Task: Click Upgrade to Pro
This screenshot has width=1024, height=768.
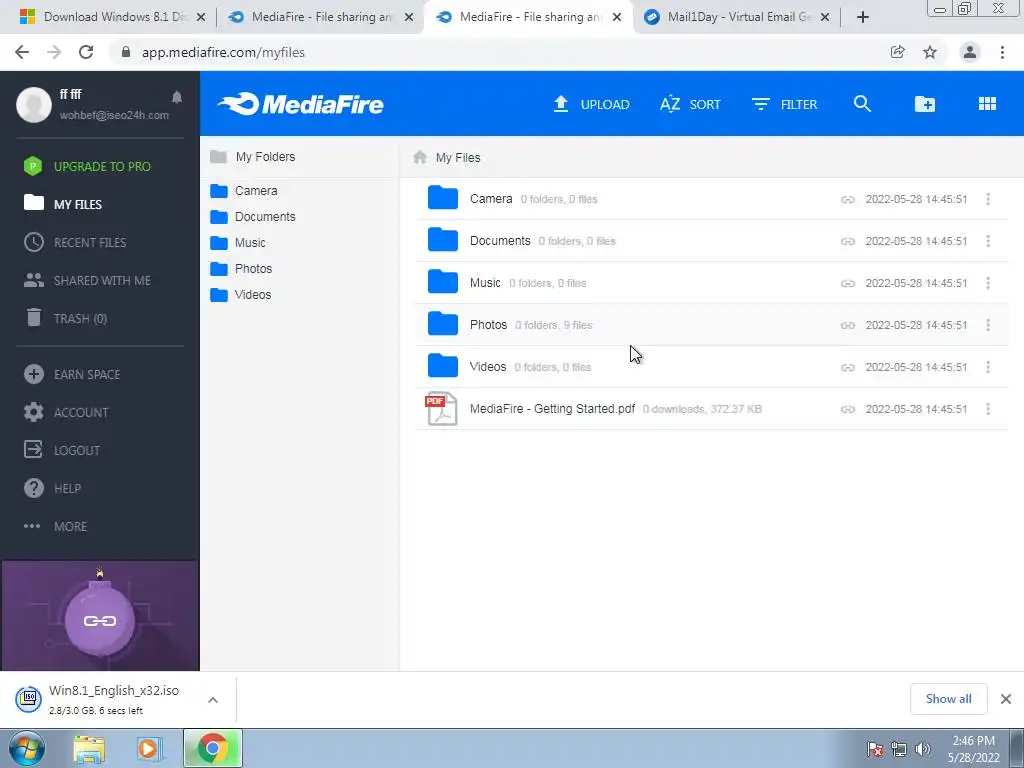Action: pos(87,167)
